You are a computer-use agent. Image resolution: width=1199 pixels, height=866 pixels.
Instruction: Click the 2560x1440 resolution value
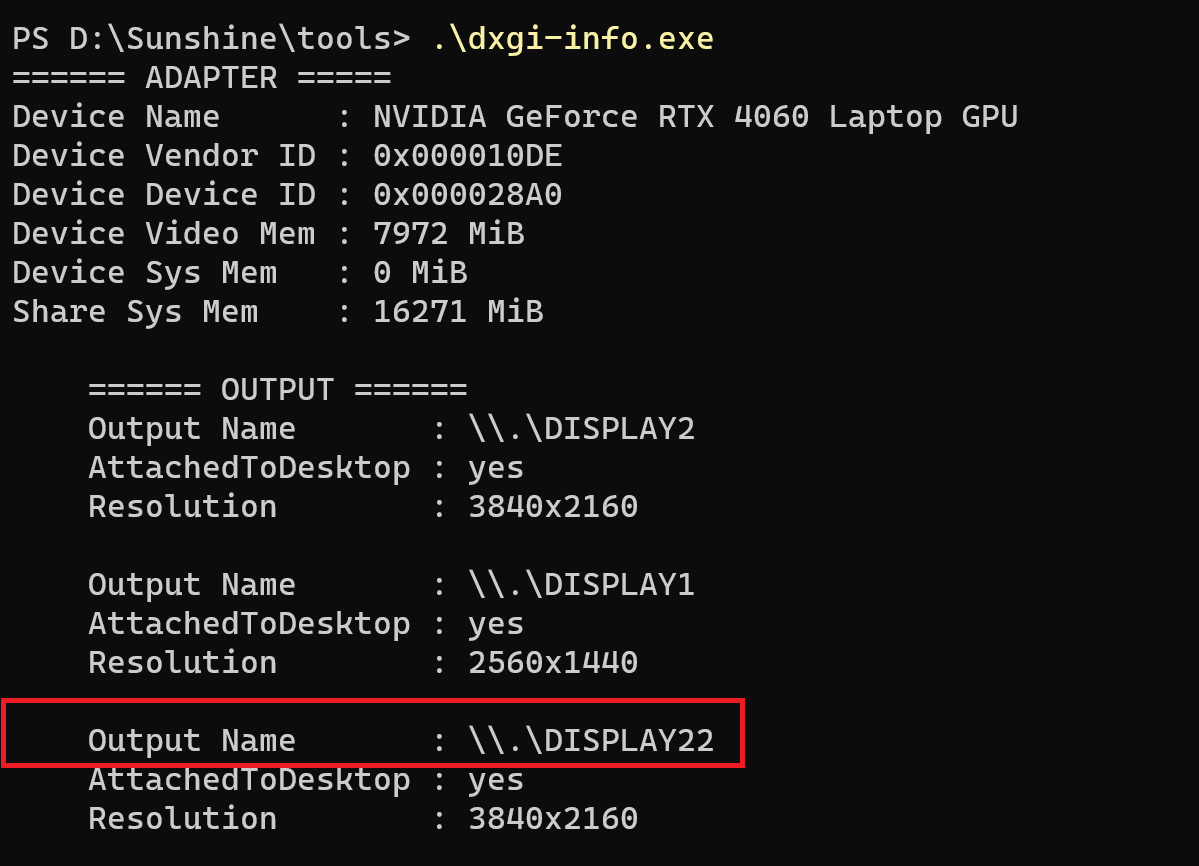(x=553, y=663)
